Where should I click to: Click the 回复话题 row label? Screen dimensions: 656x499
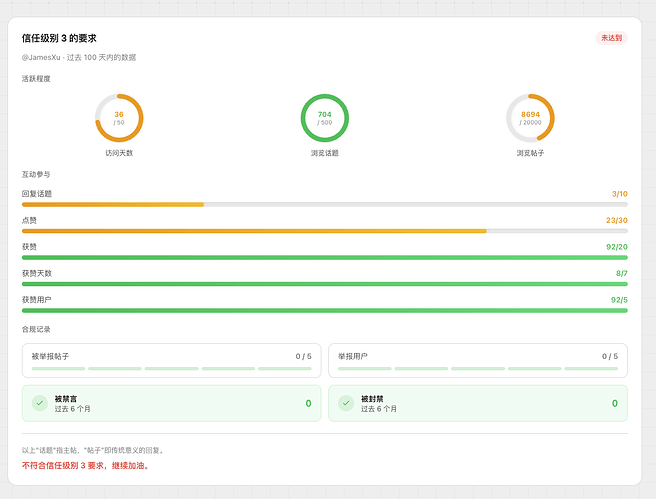(37, 194)
